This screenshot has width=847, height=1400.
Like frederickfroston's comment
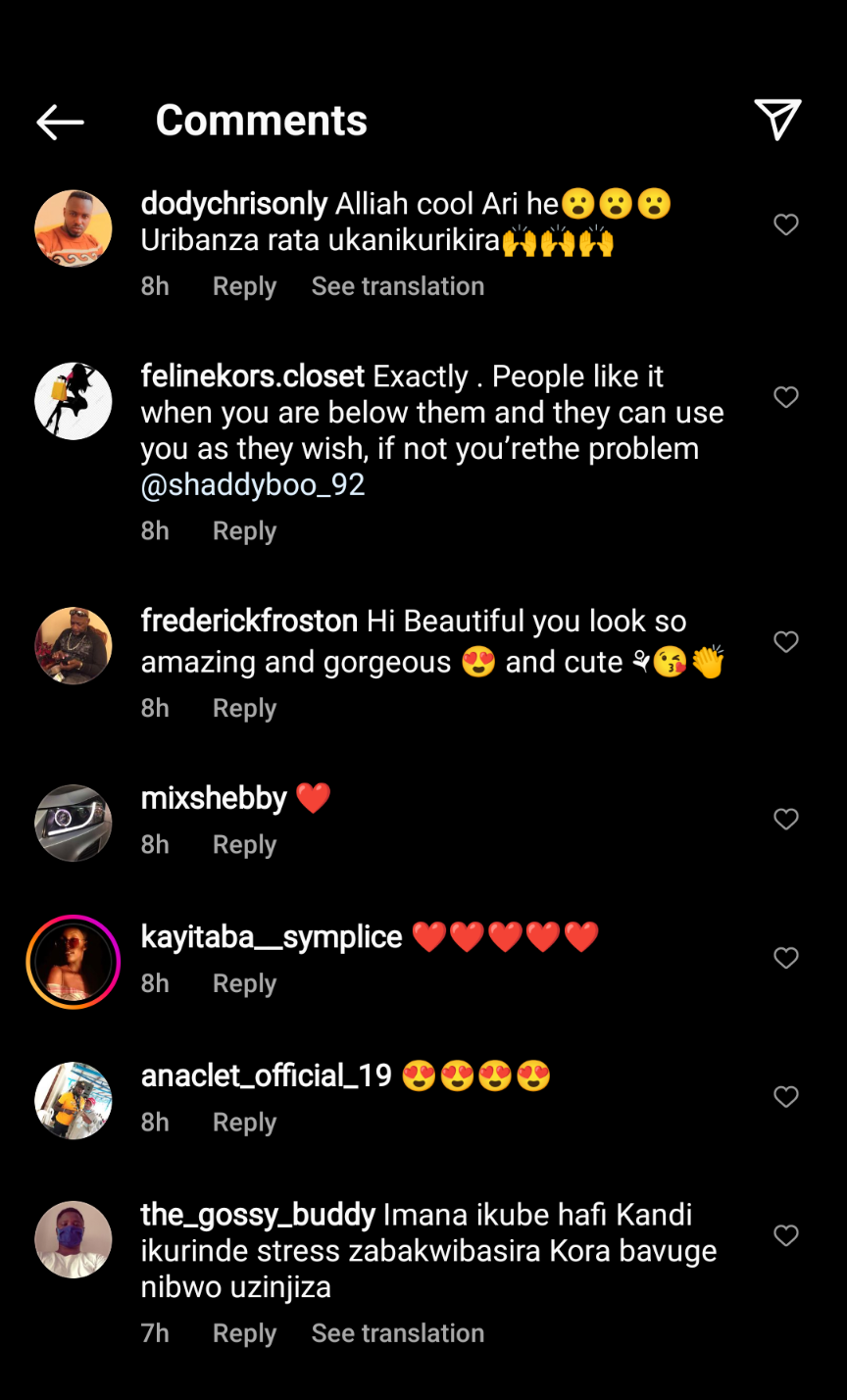(x=786, y=642)
